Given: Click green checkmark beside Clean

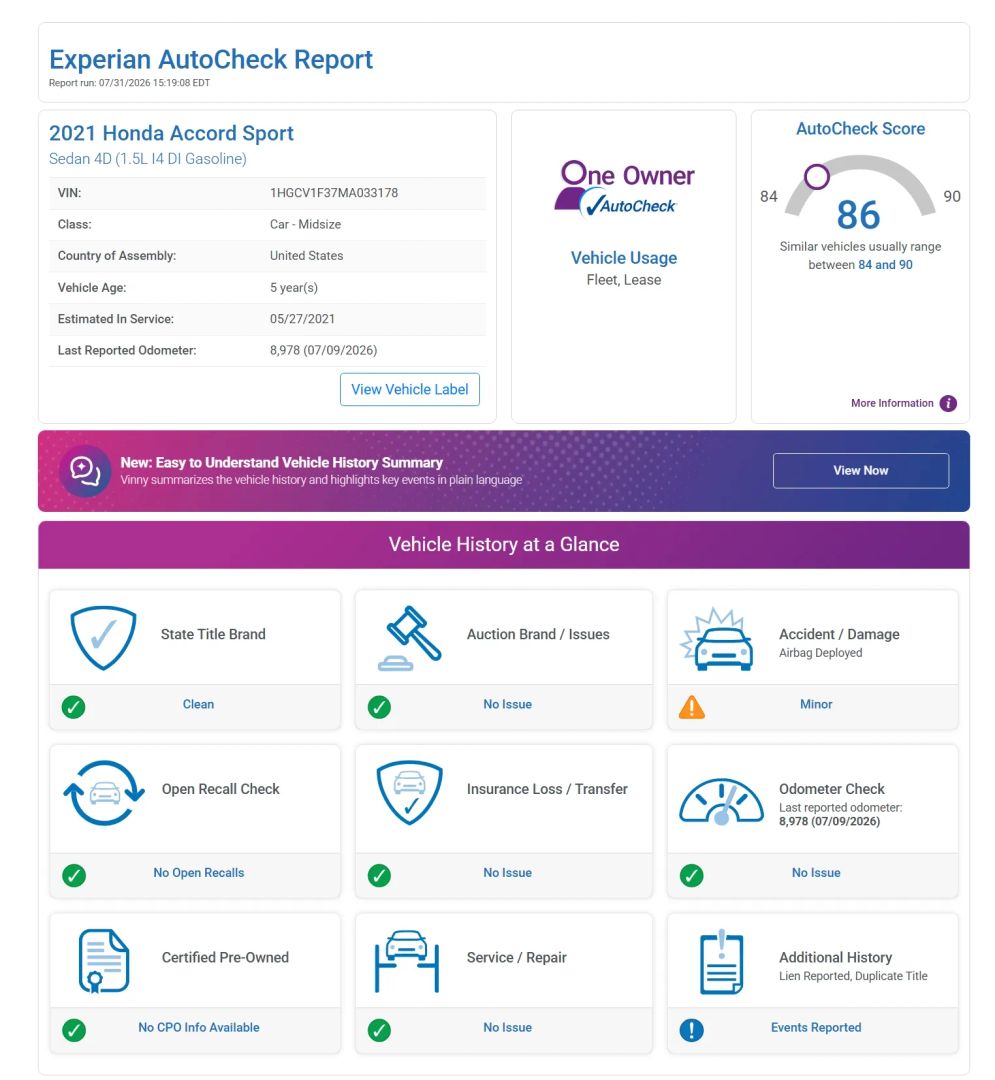Looking at the screenshot, I should tap(74, 707).
